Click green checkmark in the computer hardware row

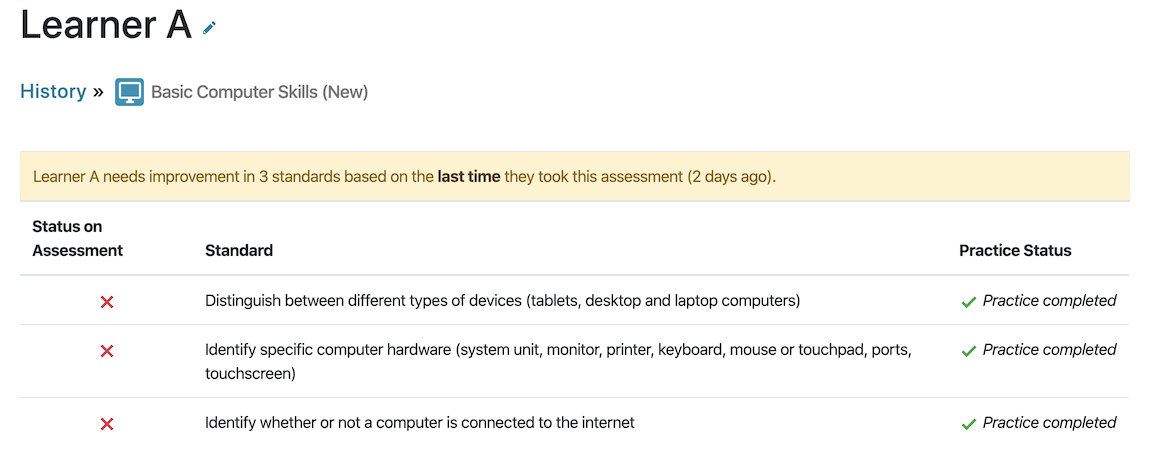[968, 351]
